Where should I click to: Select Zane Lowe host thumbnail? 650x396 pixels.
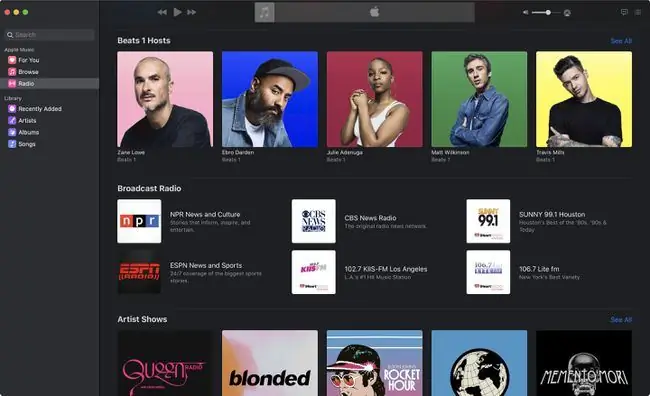point(165,99)
